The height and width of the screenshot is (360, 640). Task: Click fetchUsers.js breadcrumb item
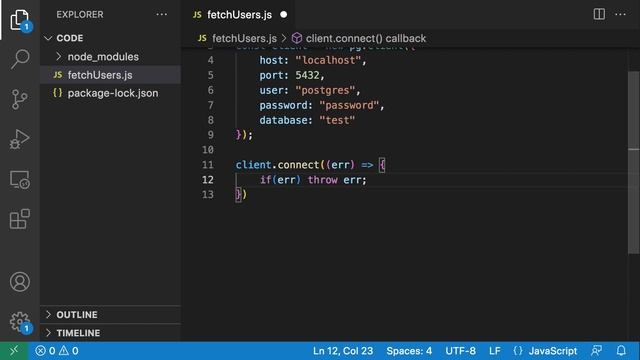pos(244,38)
